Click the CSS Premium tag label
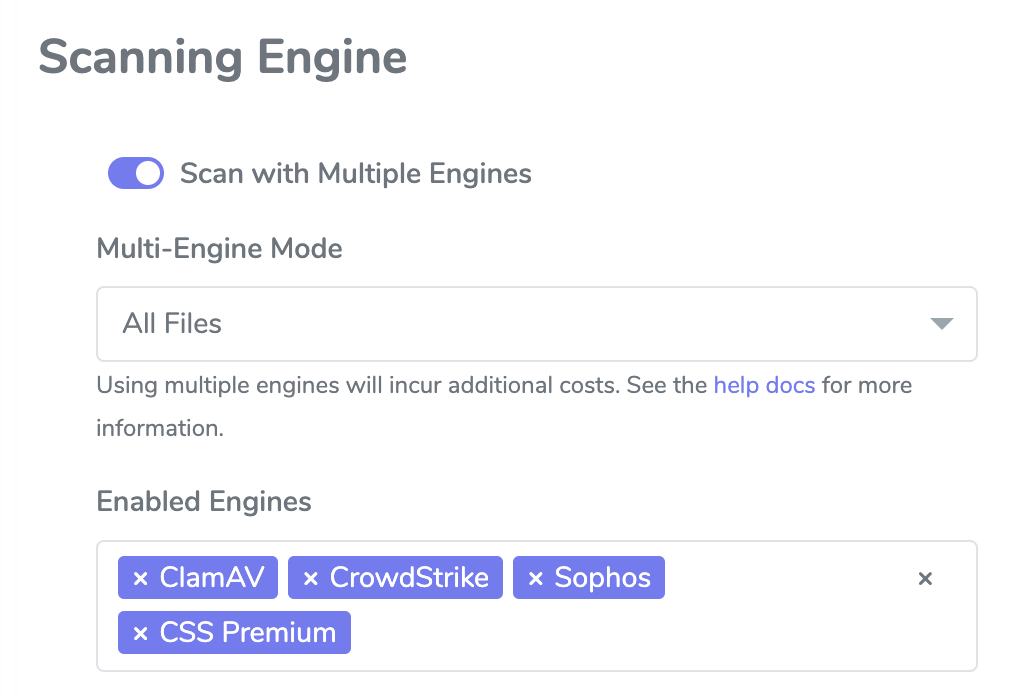 248,633
